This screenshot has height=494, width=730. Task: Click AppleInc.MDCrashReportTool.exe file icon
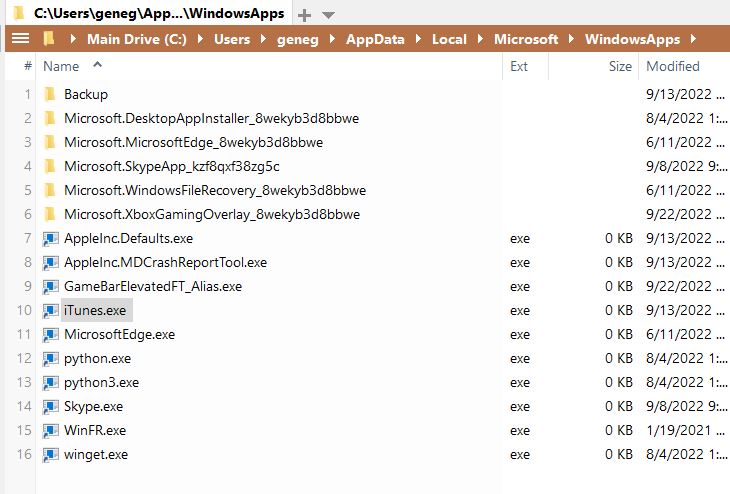[x=50, y=263]
